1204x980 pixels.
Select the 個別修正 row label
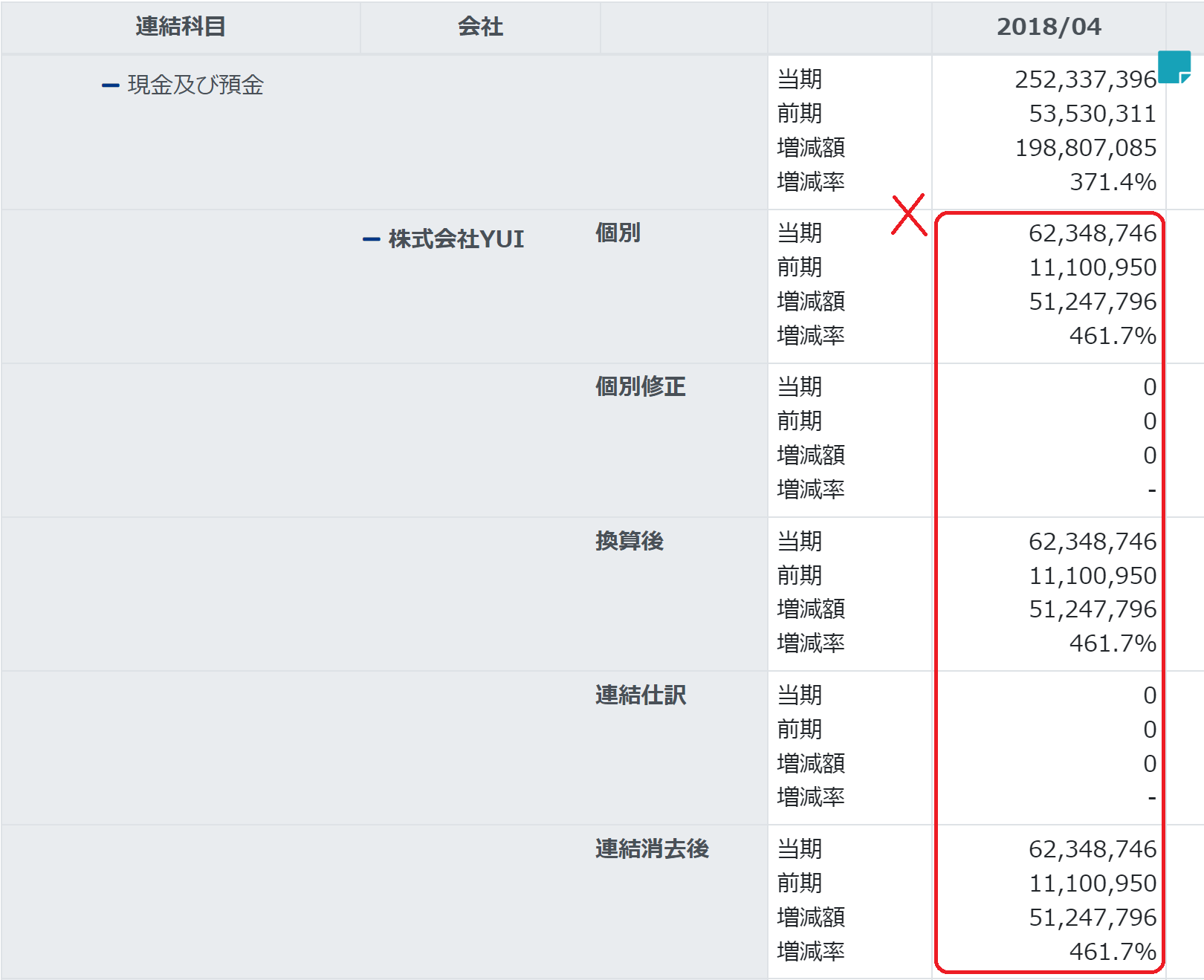coord(640,387)
